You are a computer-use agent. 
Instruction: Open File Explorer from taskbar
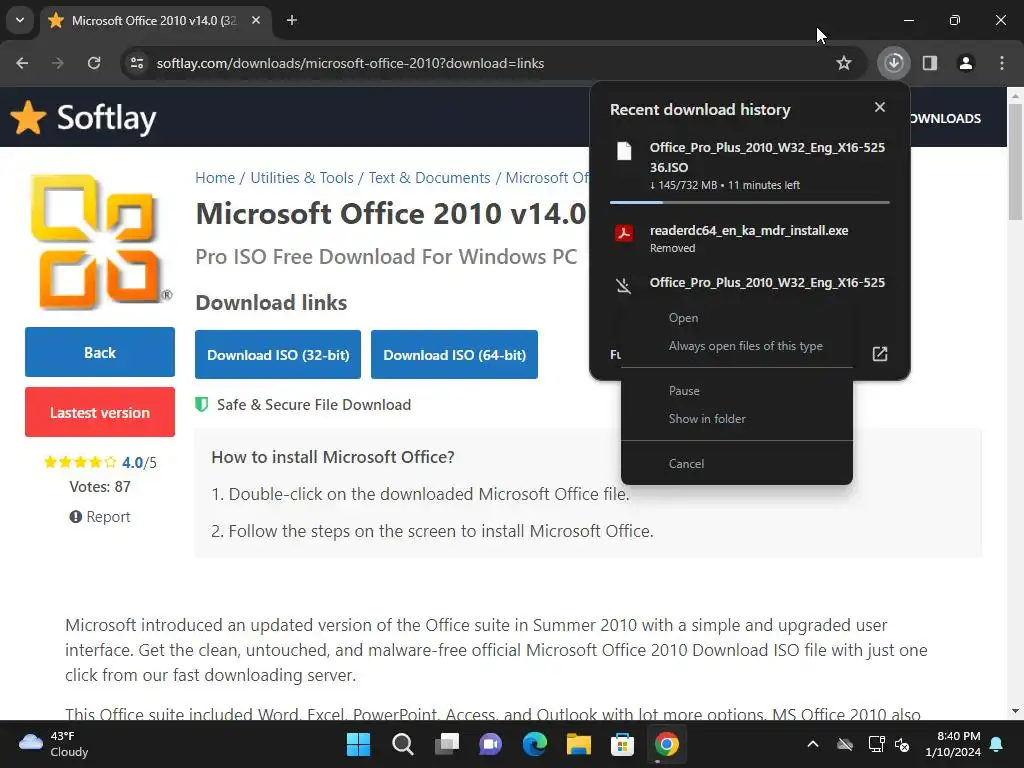[x=579, y=744]
